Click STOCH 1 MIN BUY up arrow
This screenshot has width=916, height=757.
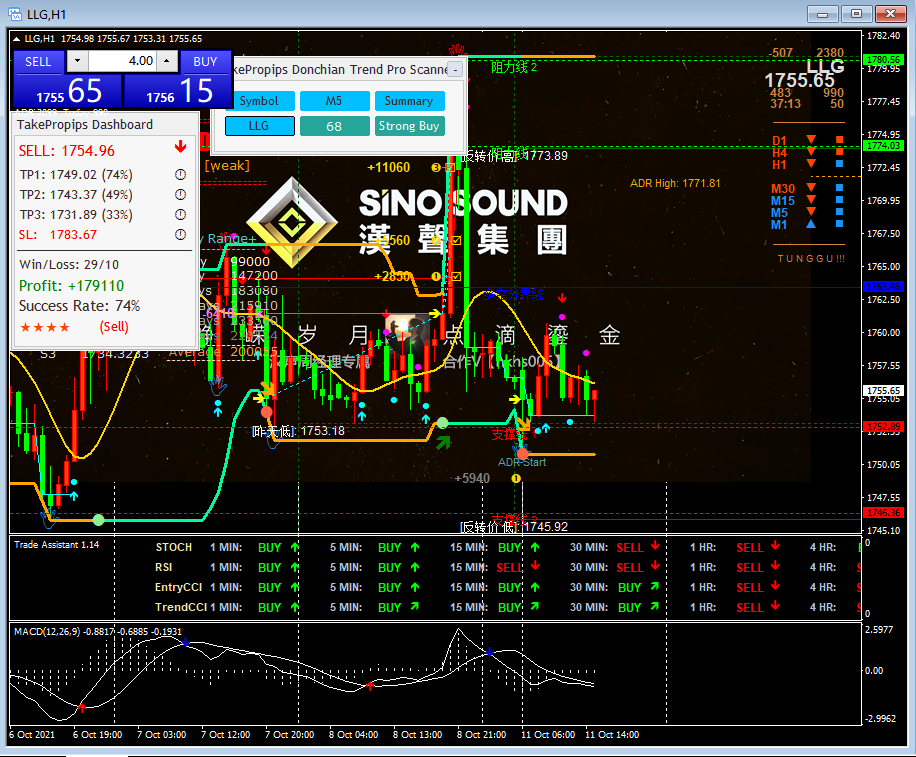(x=295, y=547)
